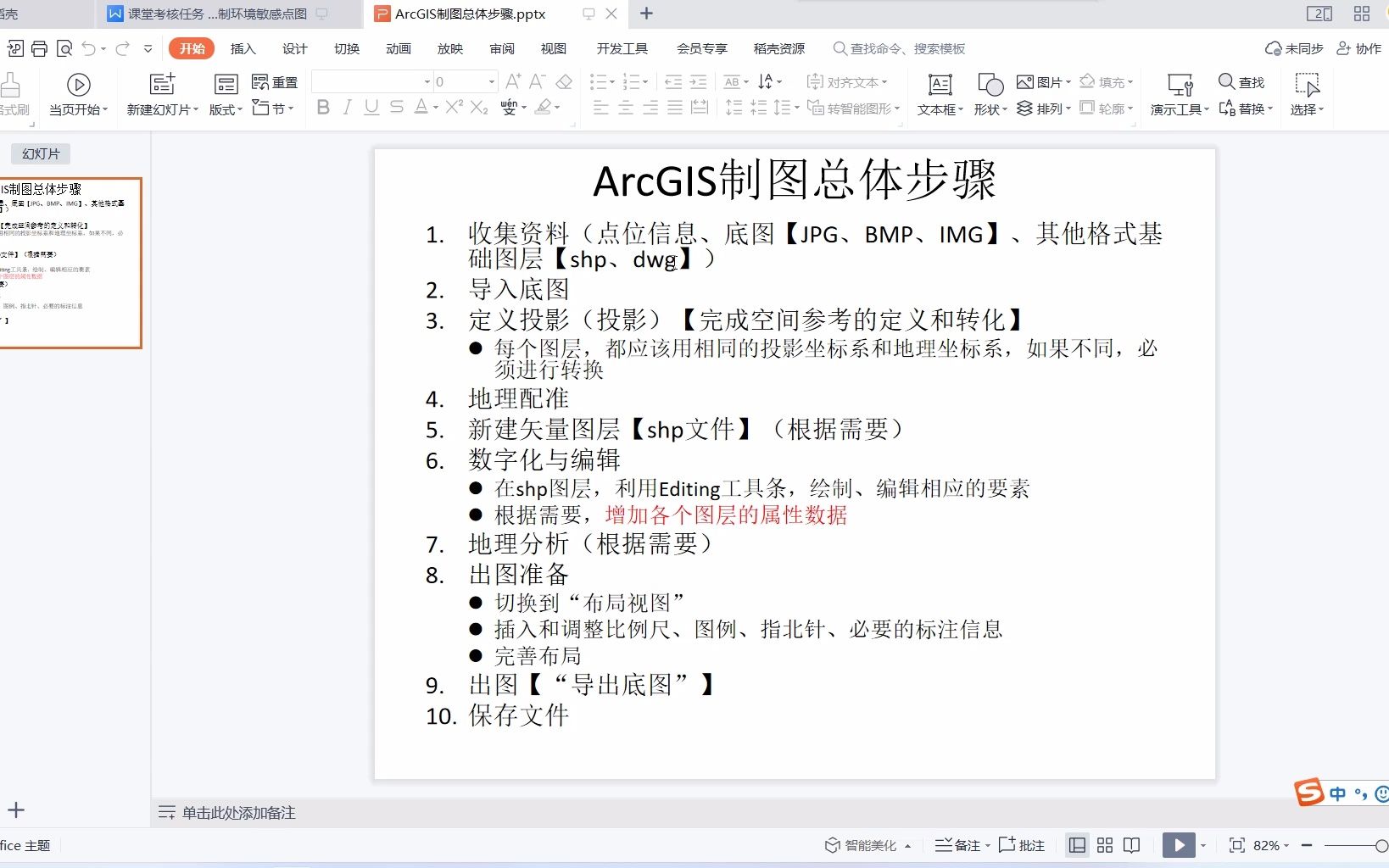The image size is (1389, 868).
Task: Open the 形状 shapes gallery
Action: point(990,95)
